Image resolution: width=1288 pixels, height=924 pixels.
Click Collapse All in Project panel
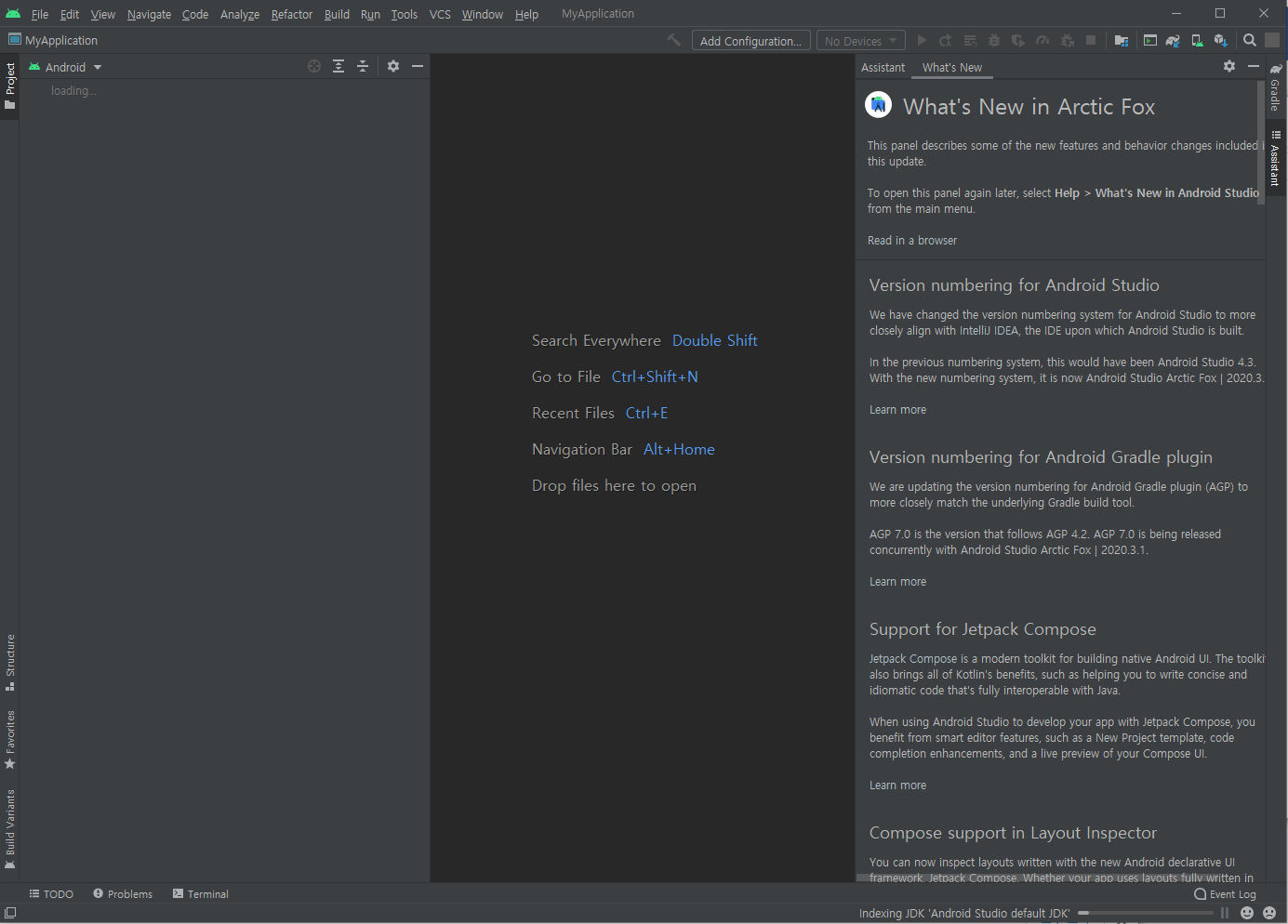363,66
